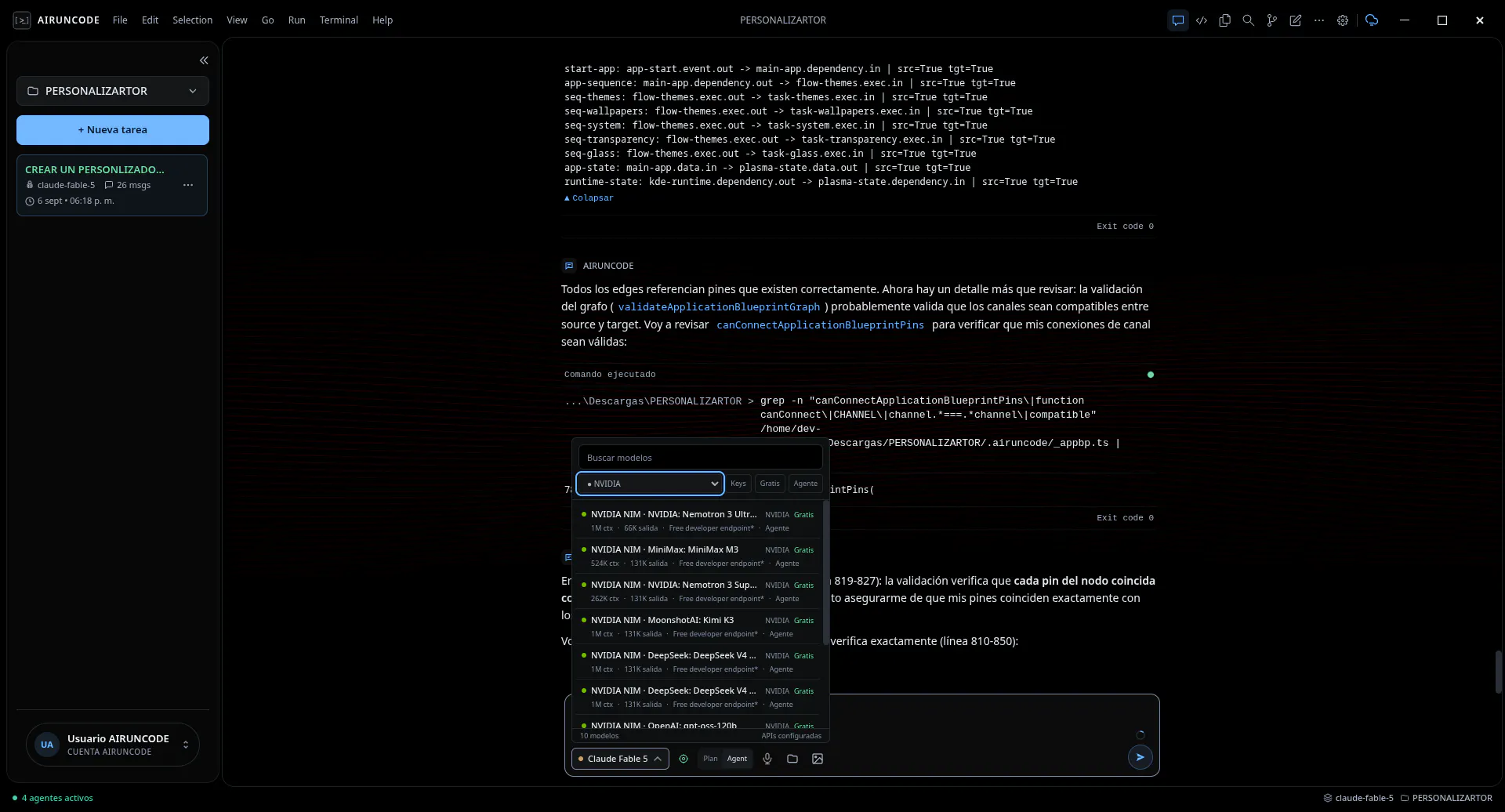Click the 26 msgs label on task card
The image size is (1505, 812).
[x=128, y=186]
